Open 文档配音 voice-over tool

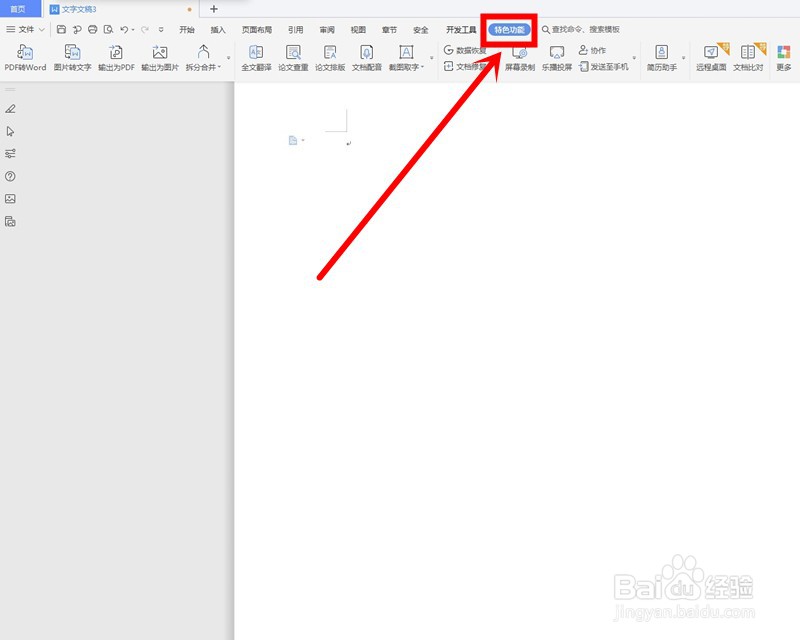tap(367, 57)
